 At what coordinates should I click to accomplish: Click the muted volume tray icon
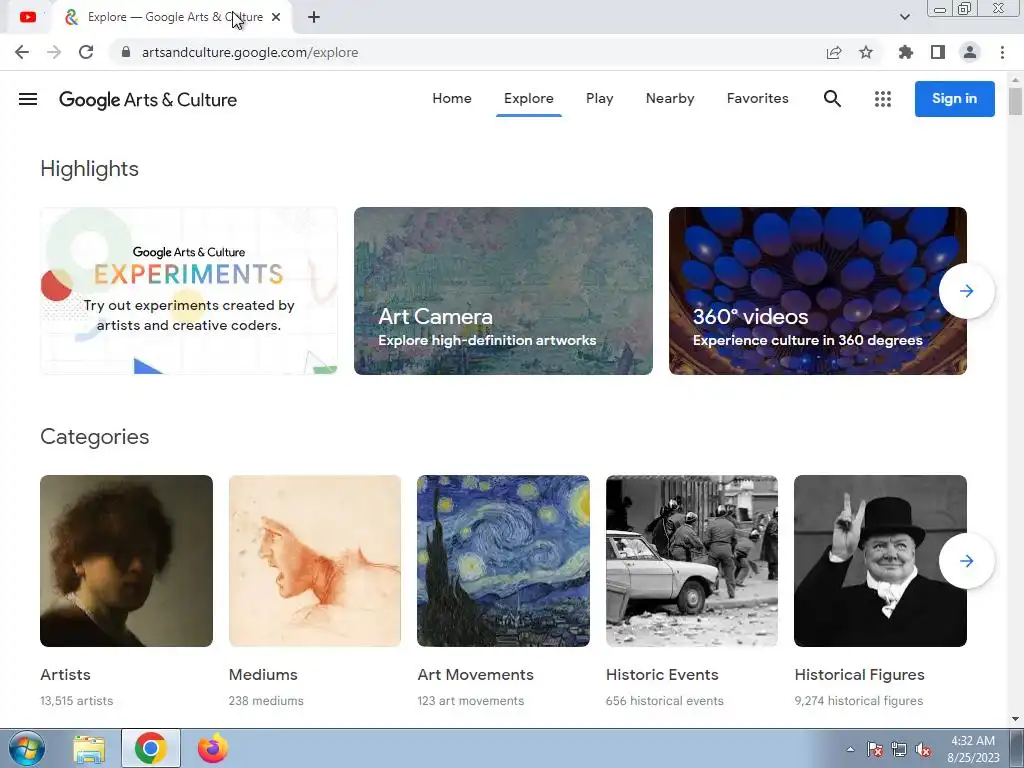pos(923,749)
